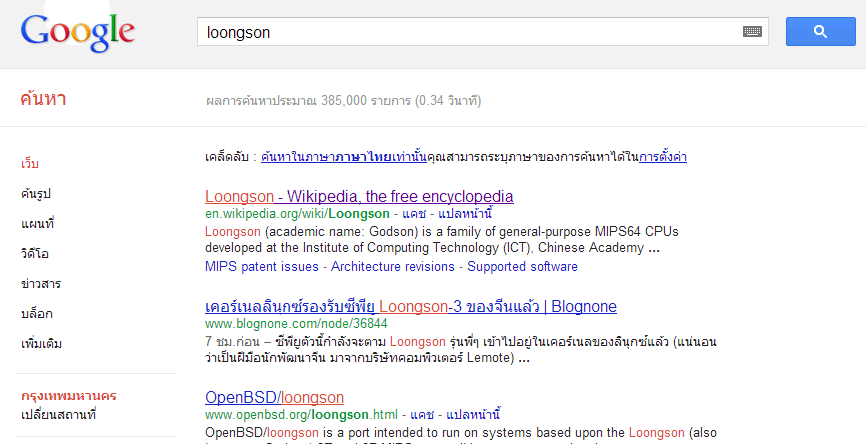The width and height of the screenshot is (866, 444).
Task: Open the Blognone Loongson-3 result title
Action: click(411, 306)
